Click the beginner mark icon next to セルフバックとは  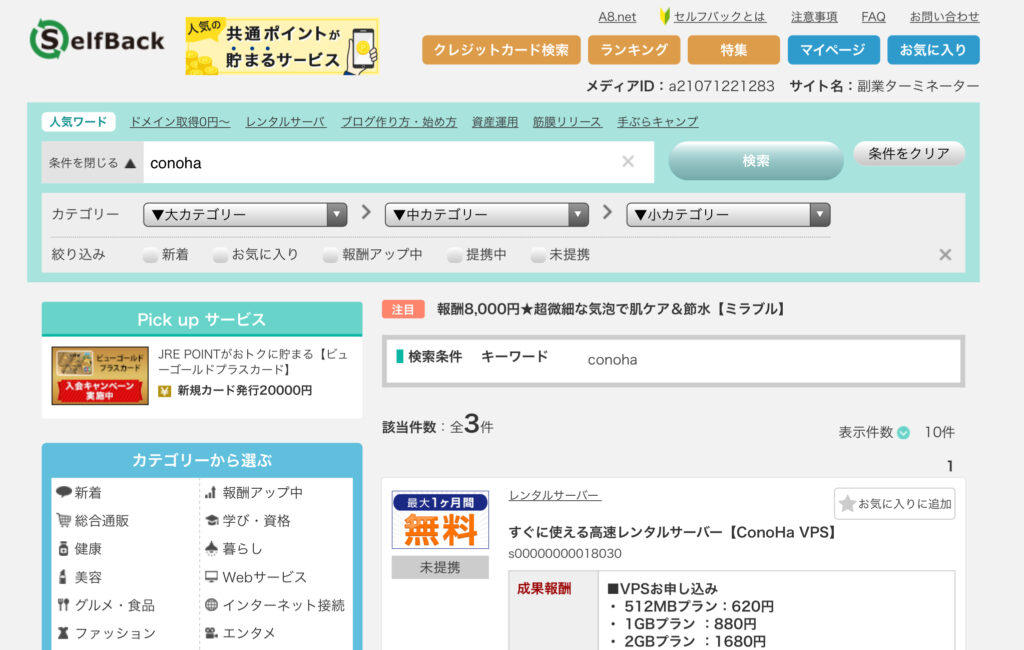click(x=665, y=16)
